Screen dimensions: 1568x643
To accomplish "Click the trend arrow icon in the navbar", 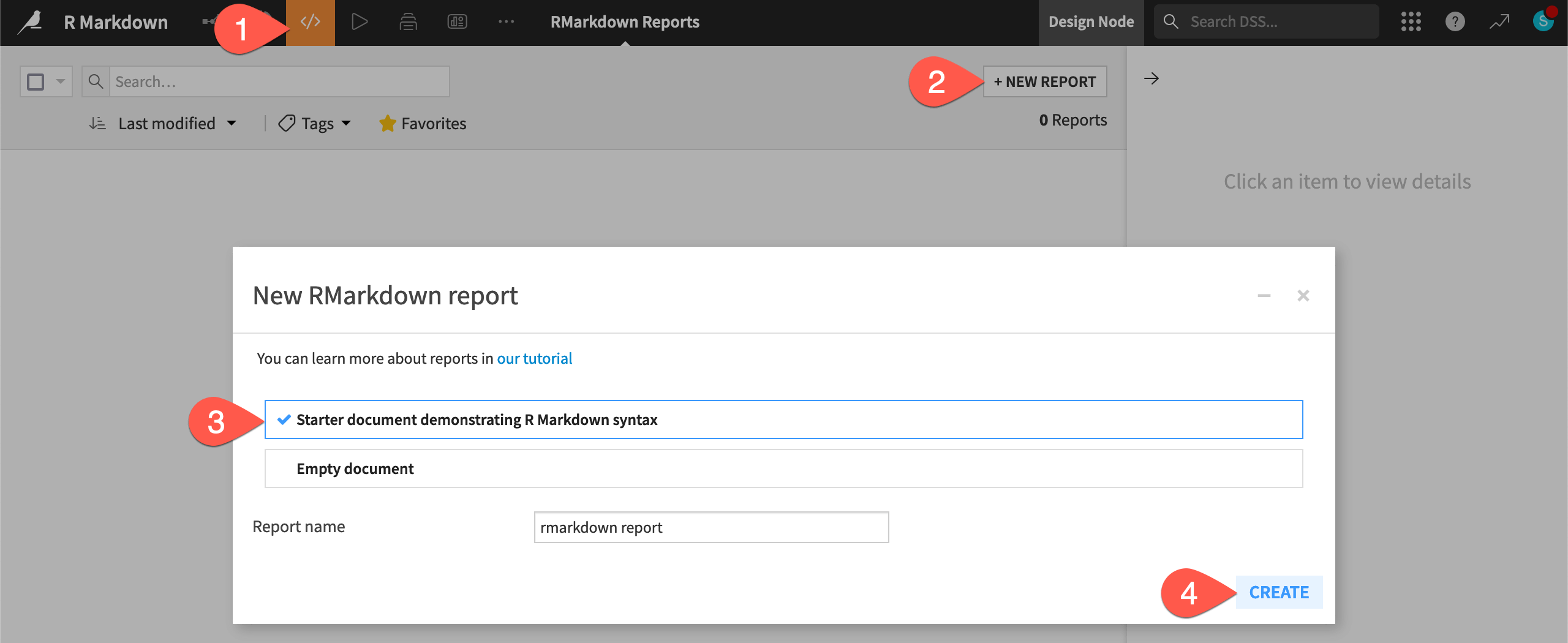I will click(1499, 21).
